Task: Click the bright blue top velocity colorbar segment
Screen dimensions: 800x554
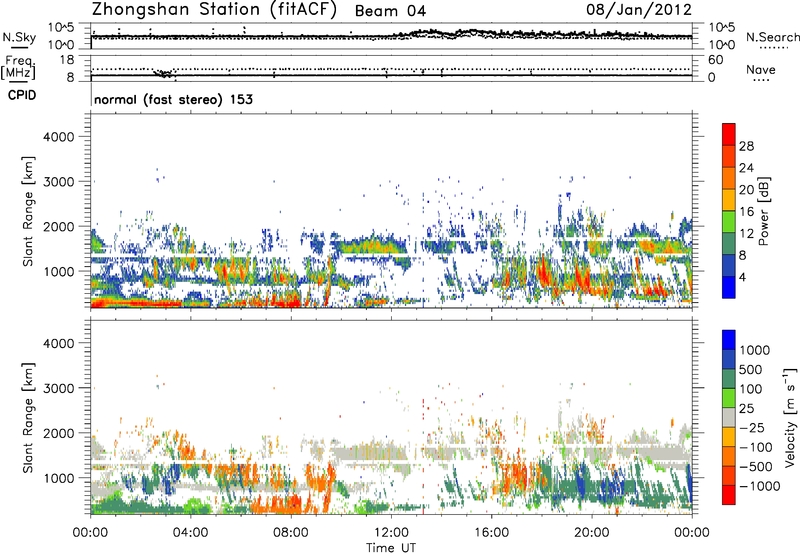Action: click(729, 340)
